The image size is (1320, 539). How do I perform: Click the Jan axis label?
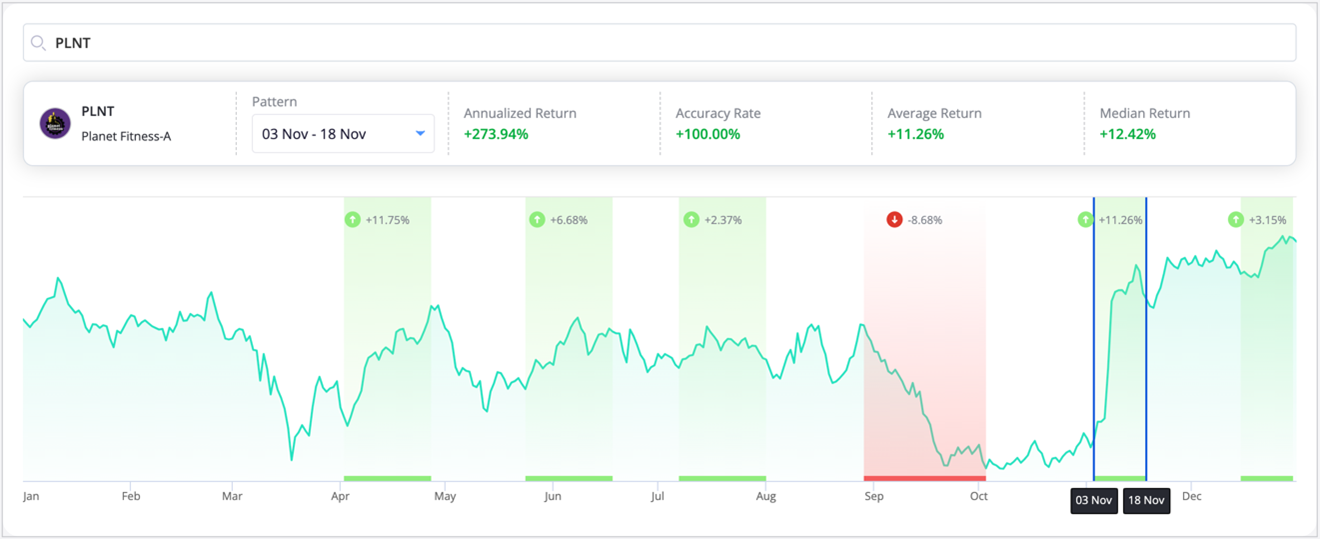click(x=31, y=496)
